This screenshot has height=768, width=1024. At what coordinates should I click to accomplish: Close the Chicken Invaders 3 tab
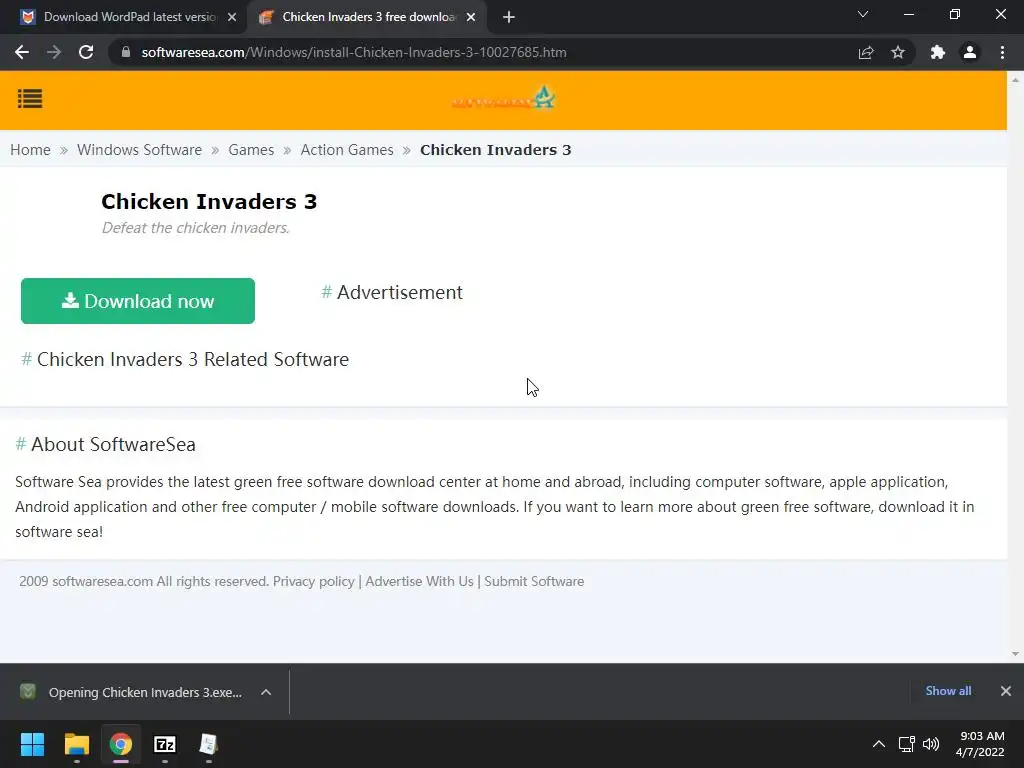[471, 17]
